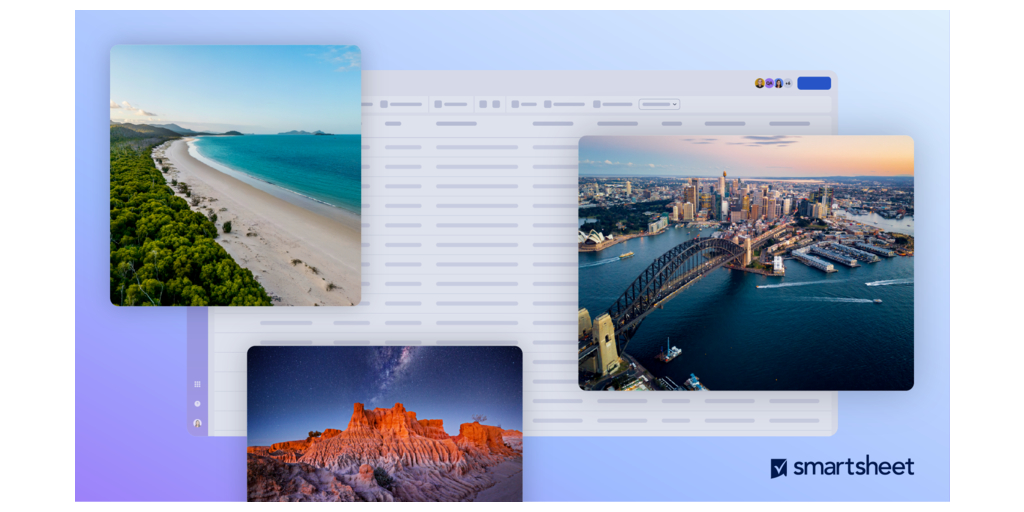The width and height of the screenshot is (1024, 512).
Task: Open the red rock formation night sky photo
Action: coord(384,423)
